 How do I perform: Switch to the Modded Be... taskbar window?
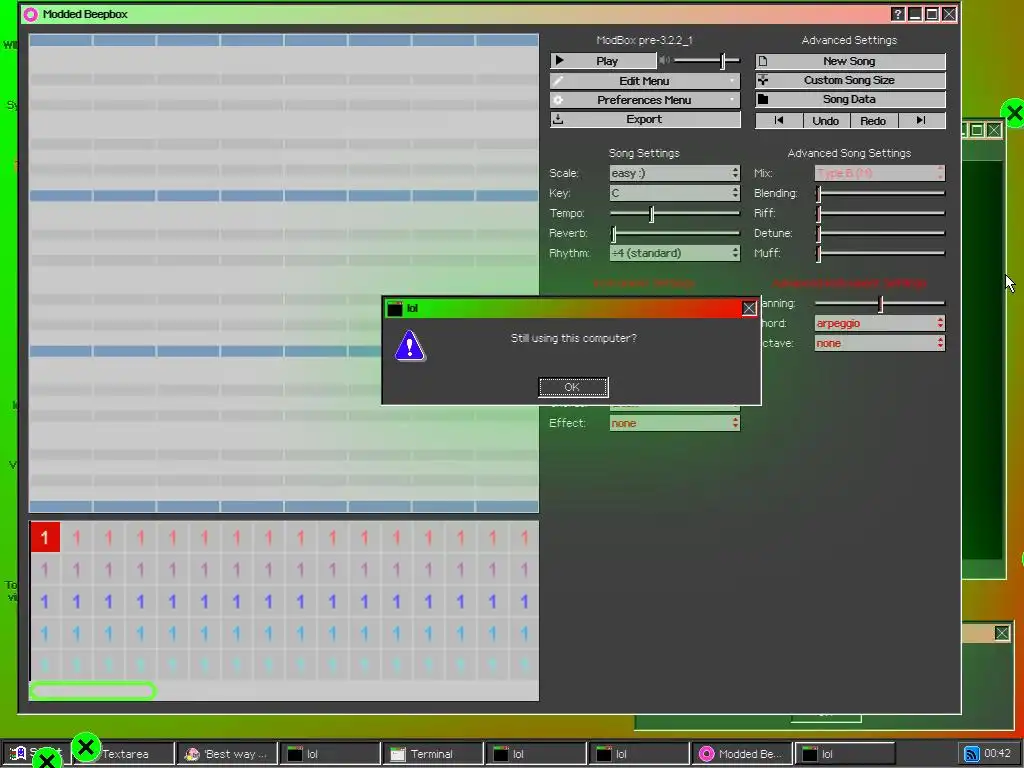(743, 754)
